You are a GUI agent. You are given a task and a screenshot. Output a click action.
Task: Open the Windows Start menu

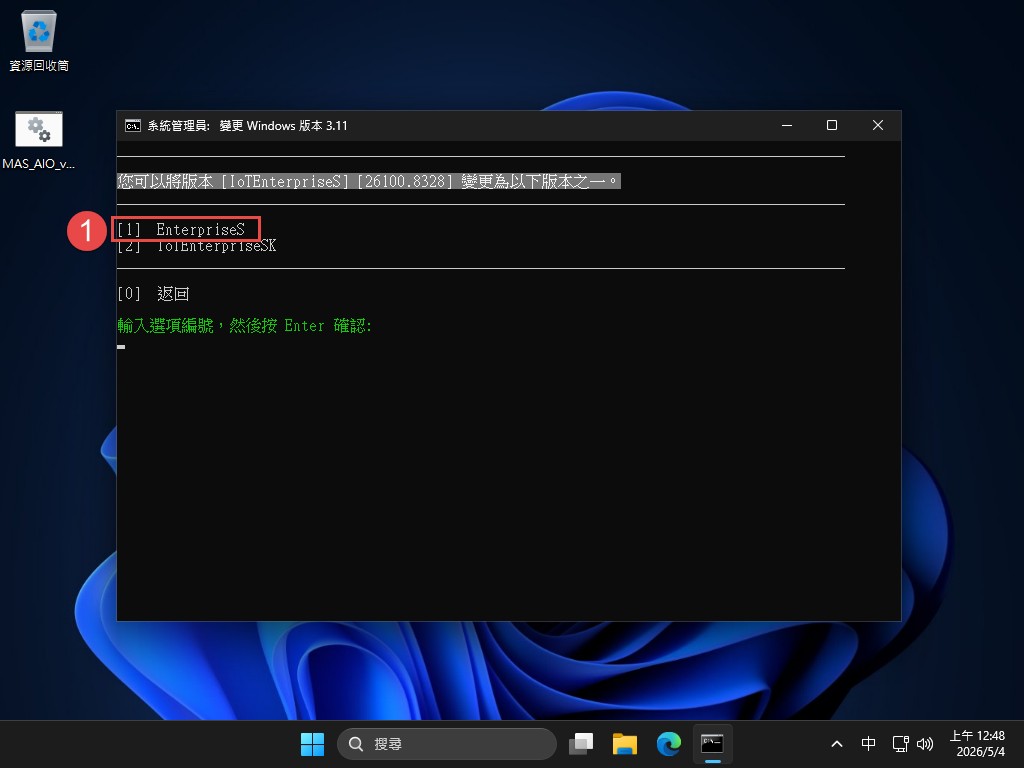[312, 744]
